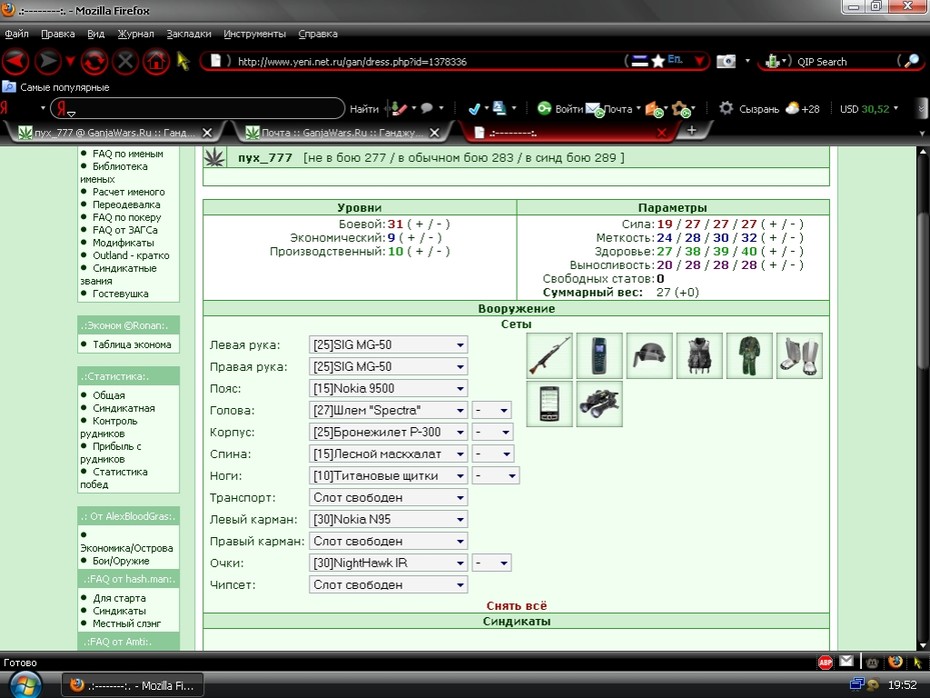Viewport: 930px width, 698px height.
Task: Open the Windows Start orb
Action: 25,686
